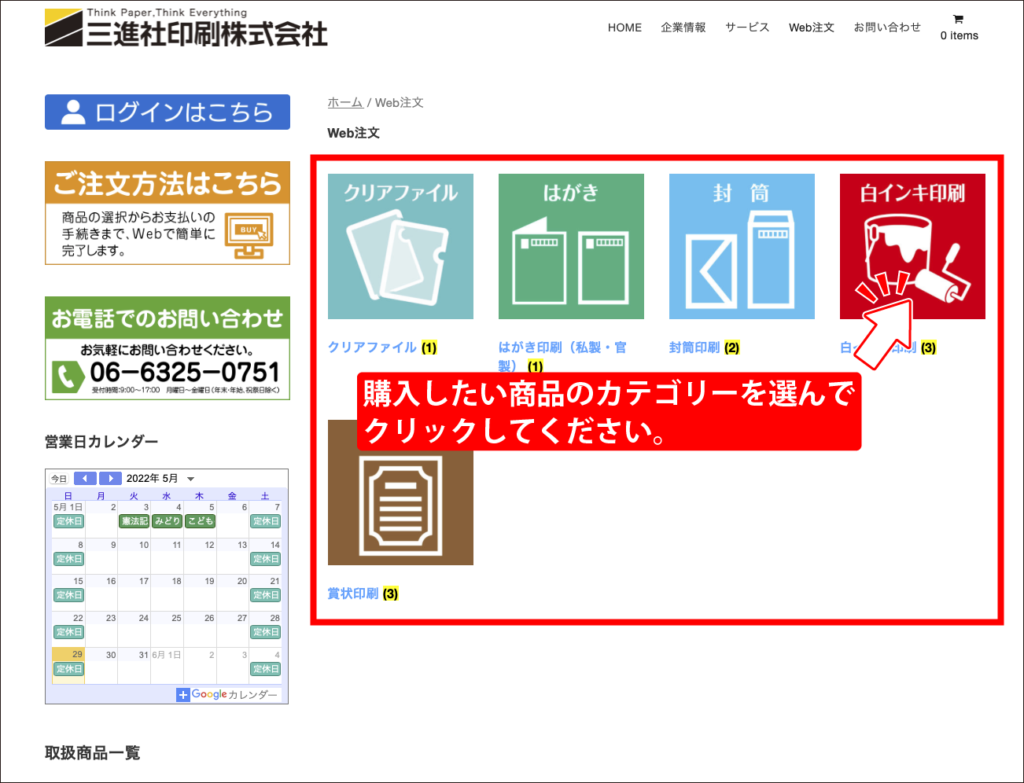Click the ご注文方法はこちら banner
This screenshot has width=1024, height=783.
click(x=167, y=213)
